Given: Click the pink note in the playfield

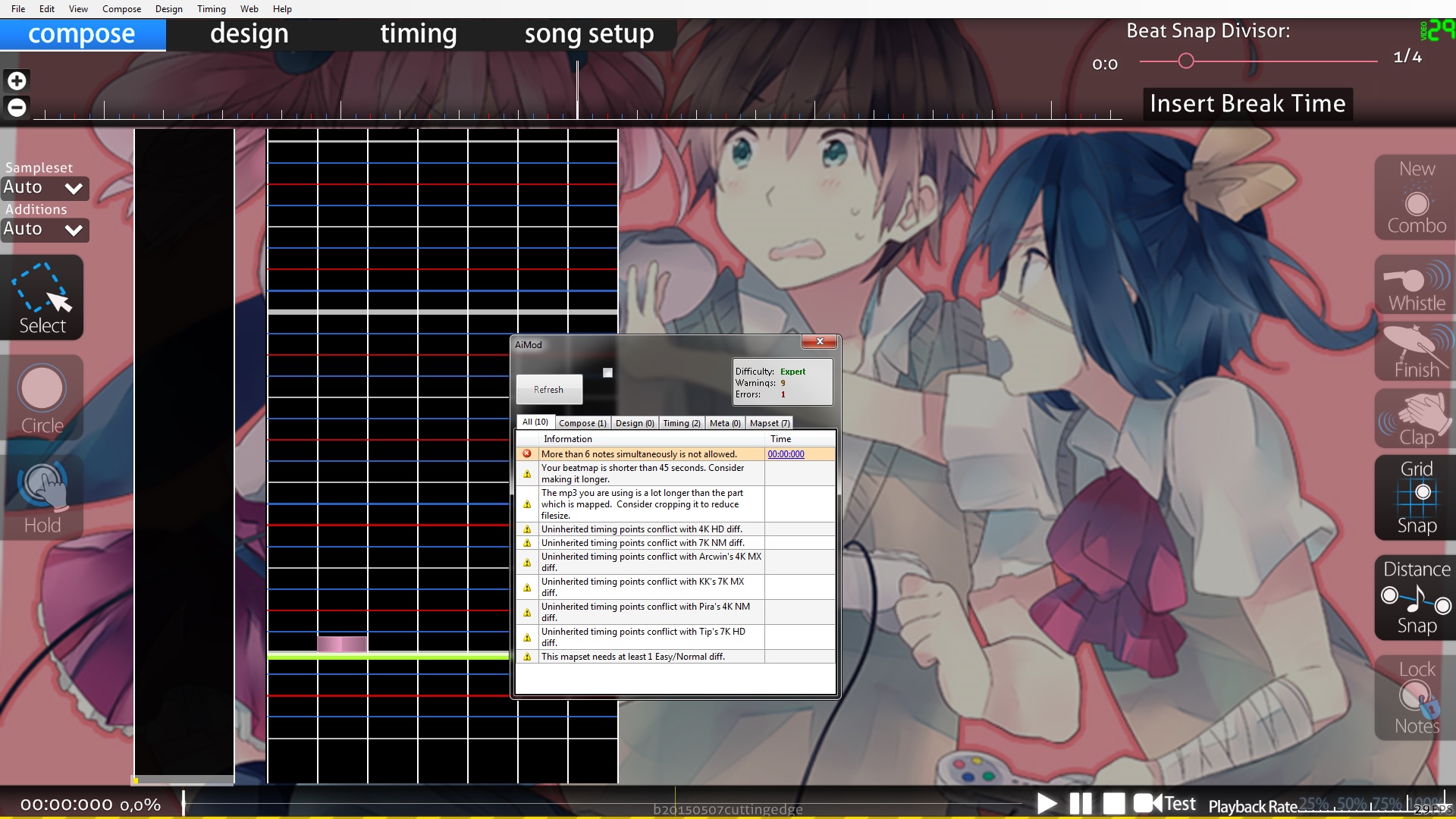Looking at the screenshot, I should tap(342, 644).
